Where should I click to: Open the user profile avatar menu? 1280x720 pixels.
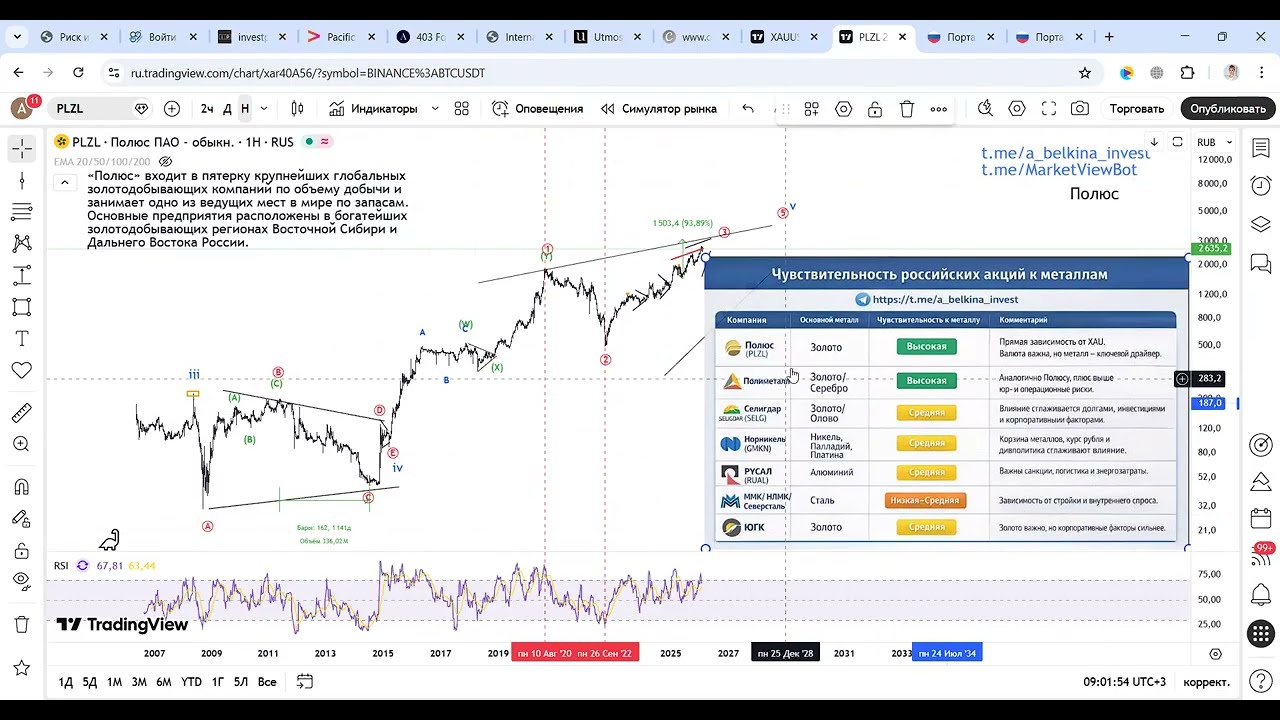coord(21,108)
